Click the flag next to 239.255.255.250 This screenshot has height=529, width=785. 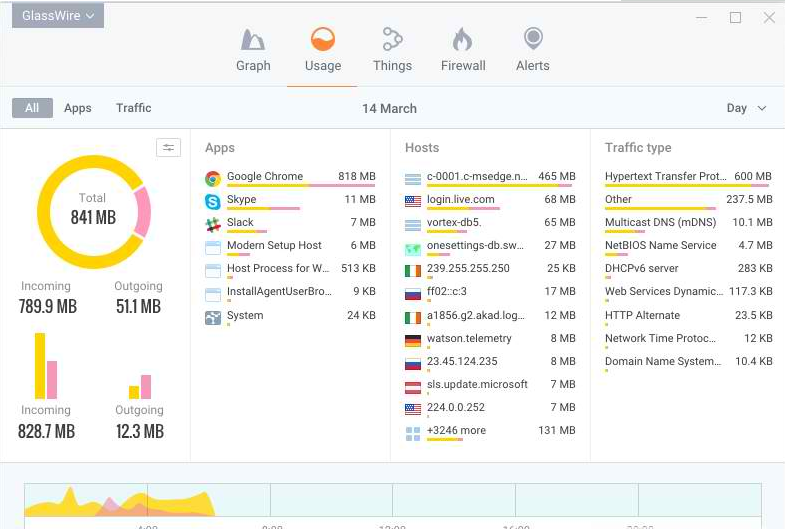point(413,271)
